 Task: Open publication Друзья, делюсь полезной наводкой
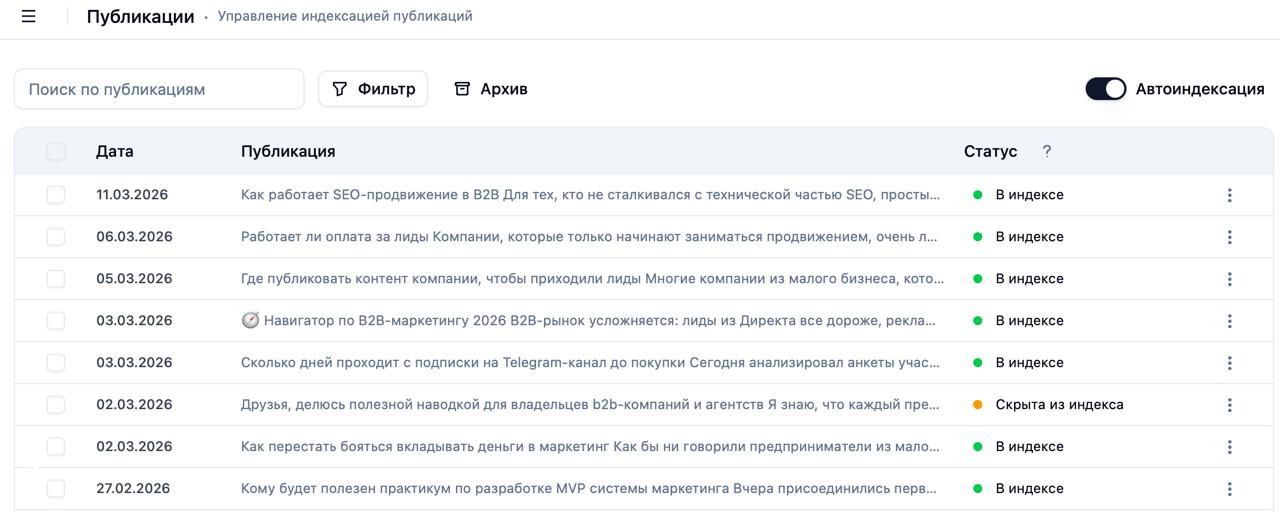point(590,405)
